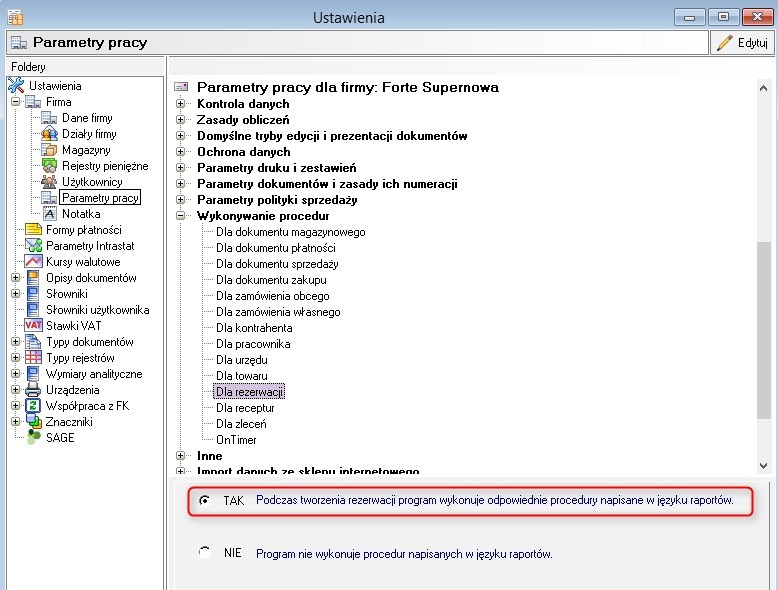Expand the Opisy dokumentów node
Viewport: 778px width, 590px height.
click(x=16, y=278)
